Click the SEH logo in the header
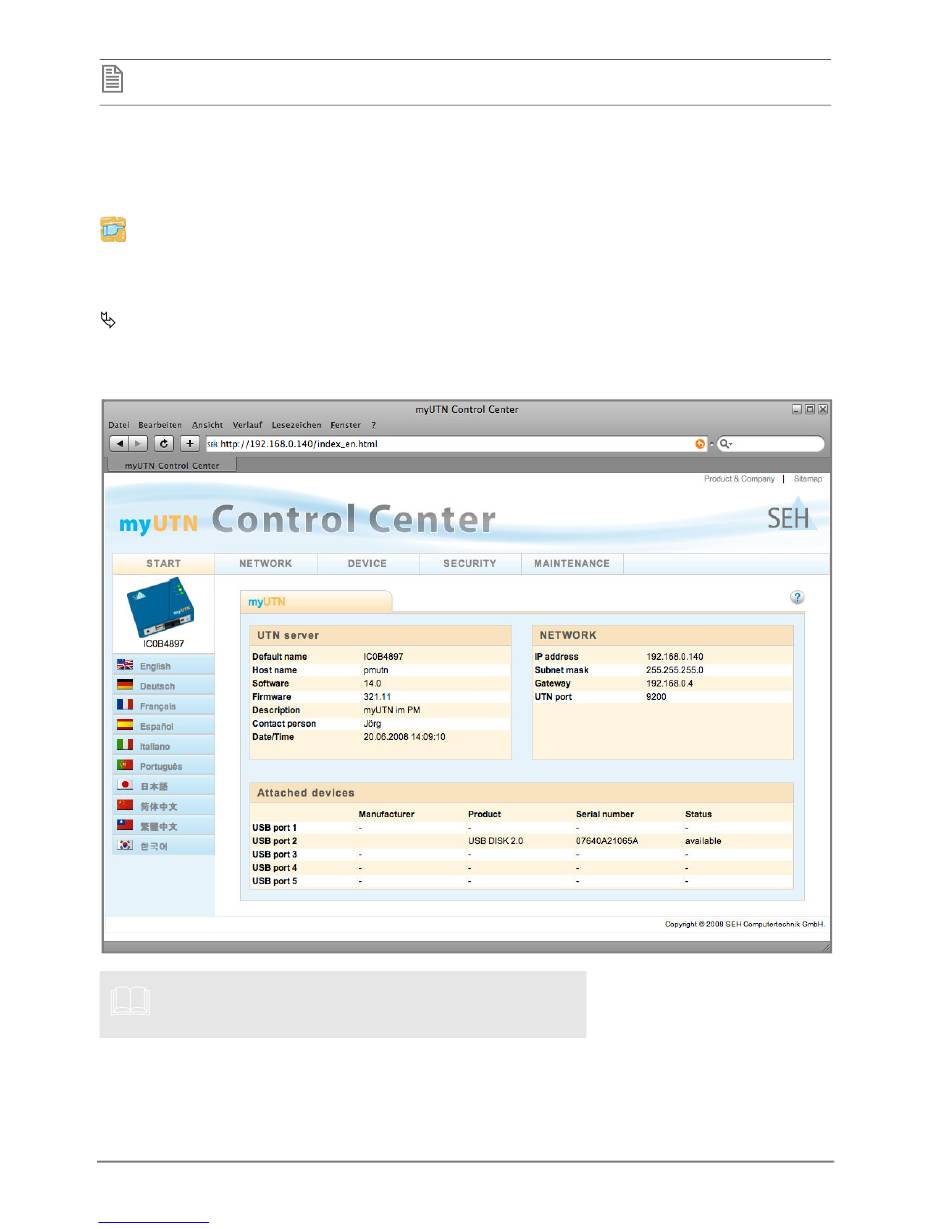Image resolution: width=950 pixels, height=1229 pixels. point(792,517)
